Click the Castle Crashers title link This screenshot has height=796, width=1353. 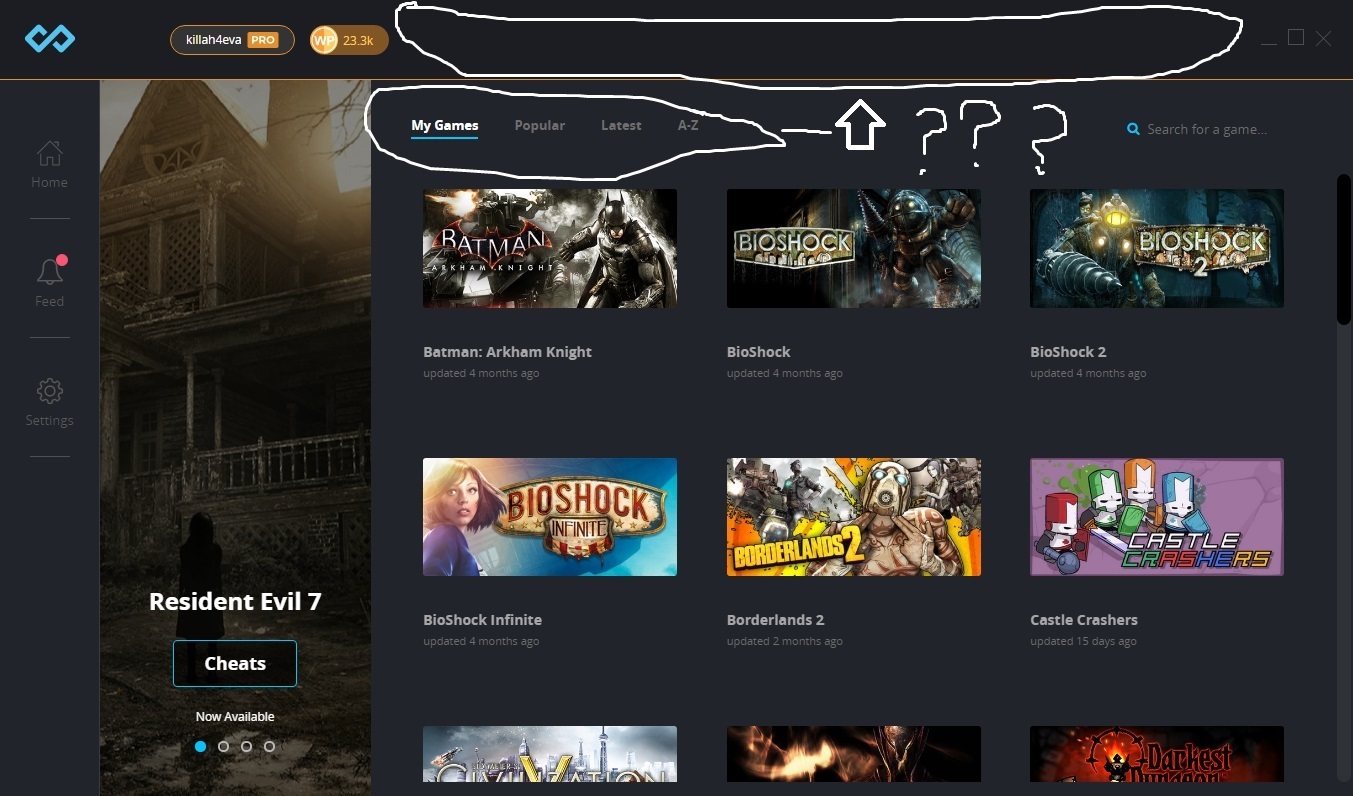tap(1083, 620)
